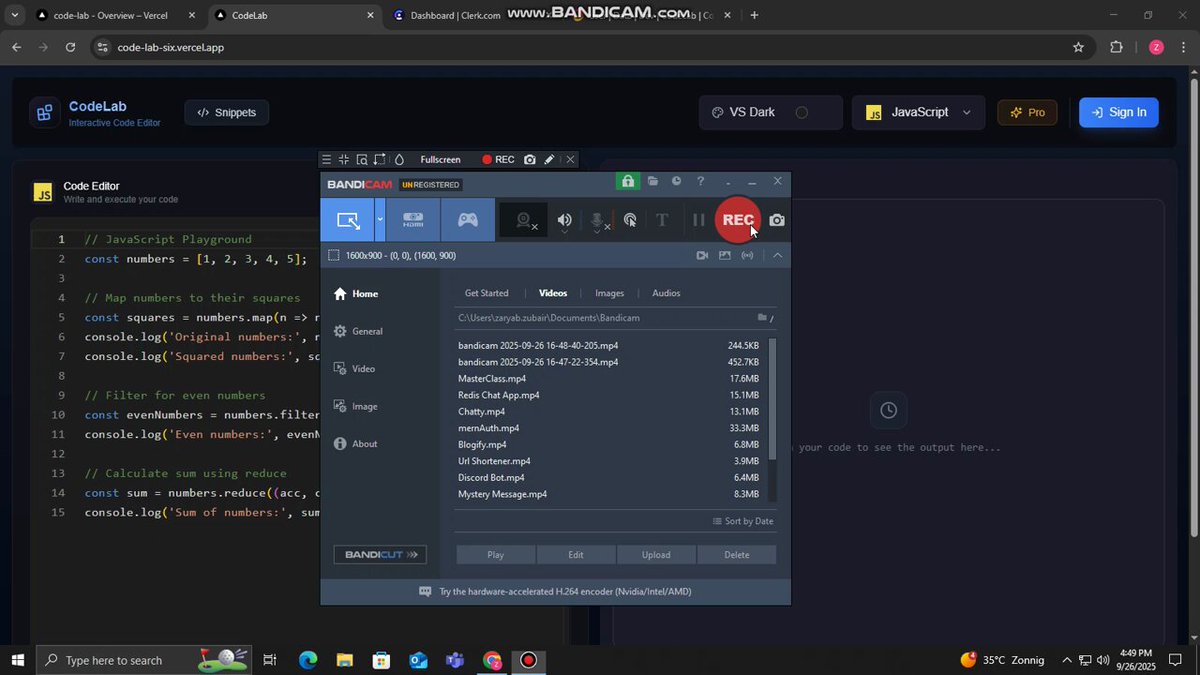Expand the screen recording mode dropdown arrow
Viewport: 1200px width, 675px height.
380,220
